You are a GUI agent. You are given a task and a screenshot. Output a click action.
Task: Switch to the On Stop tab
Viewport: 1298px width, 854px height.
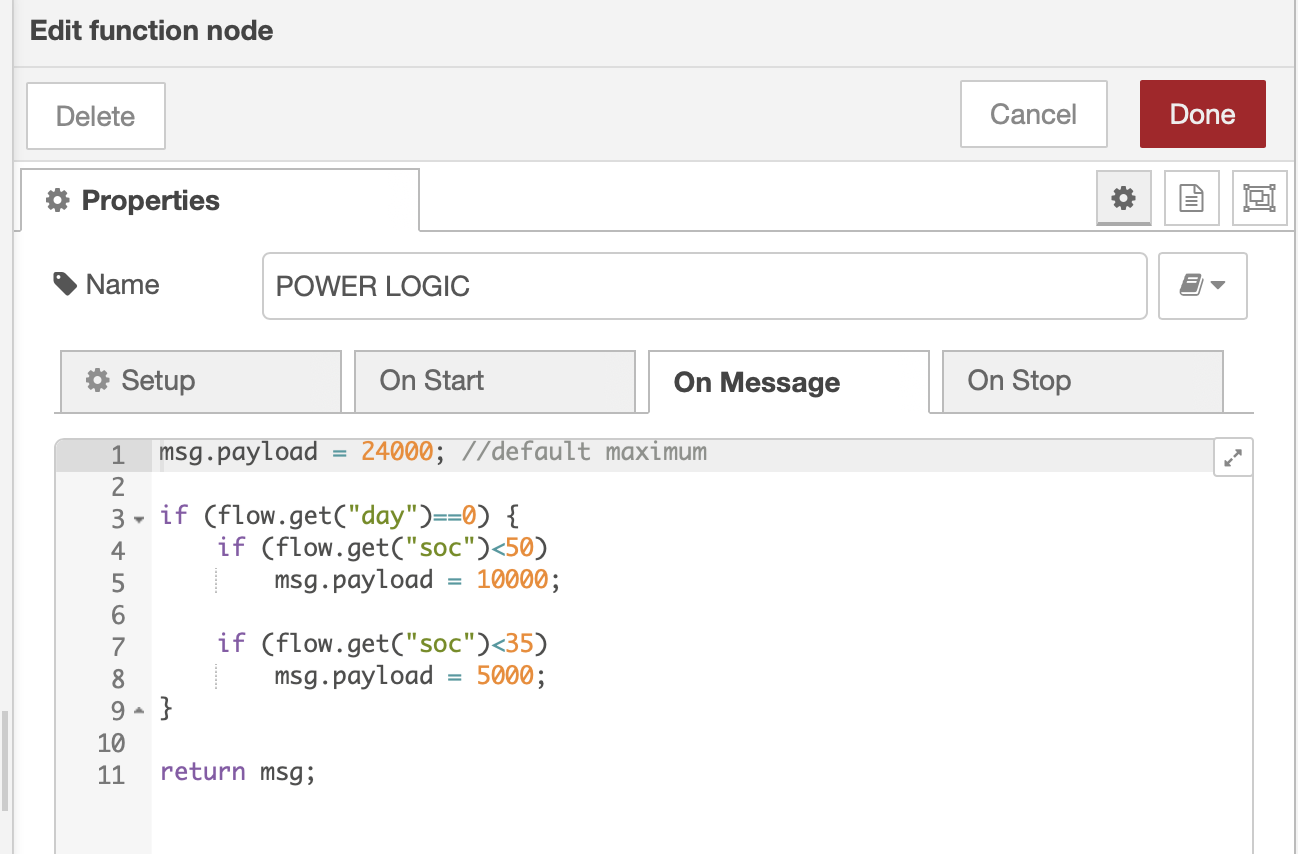(1083, 381)
